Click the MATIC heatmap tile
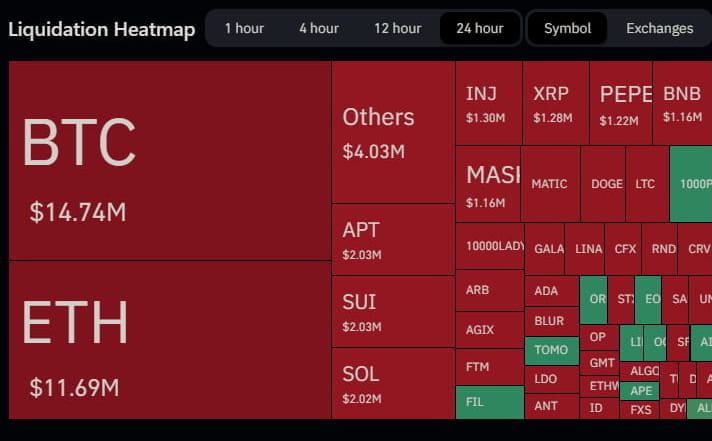 pyautogui.click(x=550, y=184)
